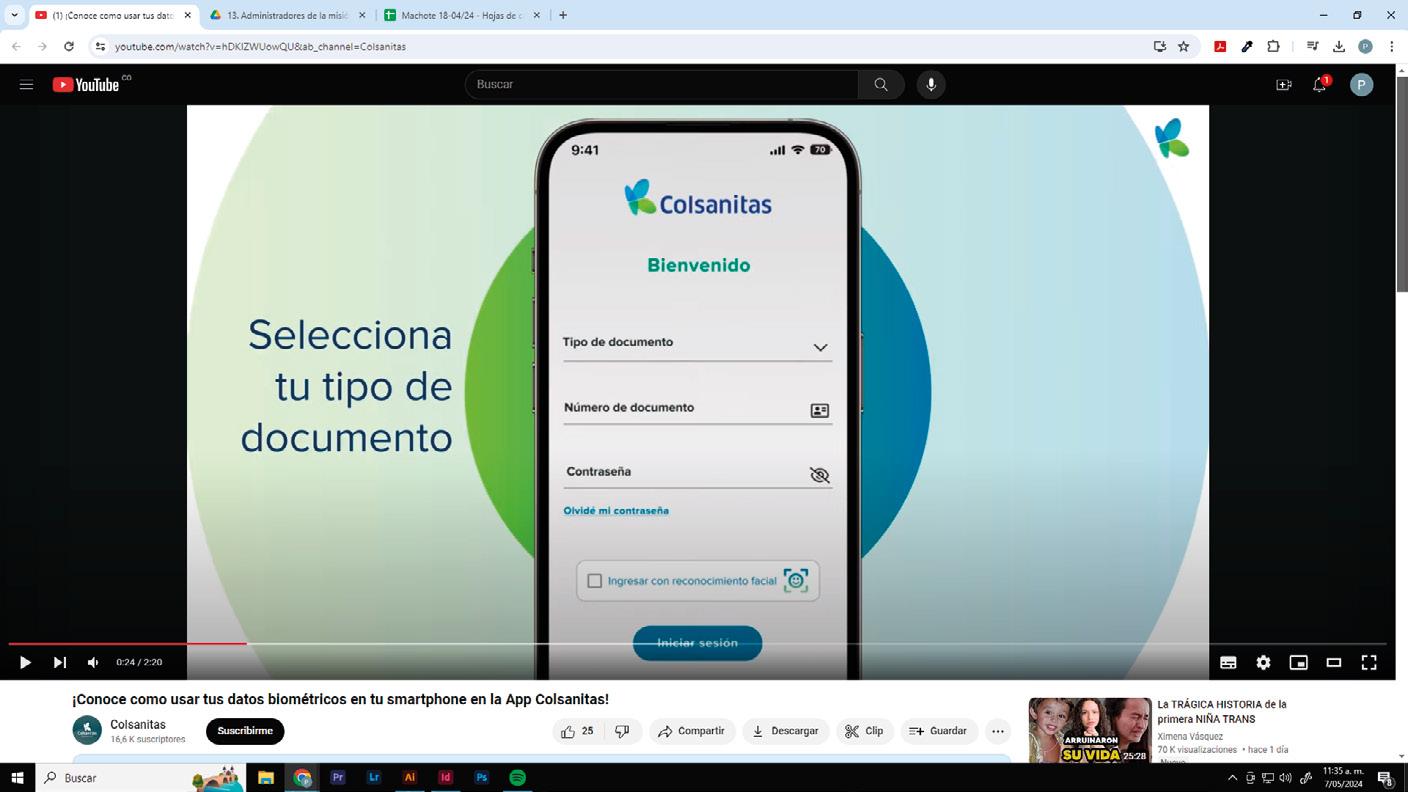This screenshot has height=792, width=1408.
Task: Open the eyedropper color picker extension
Action: pyautogui.click(x=1247, y=46)
